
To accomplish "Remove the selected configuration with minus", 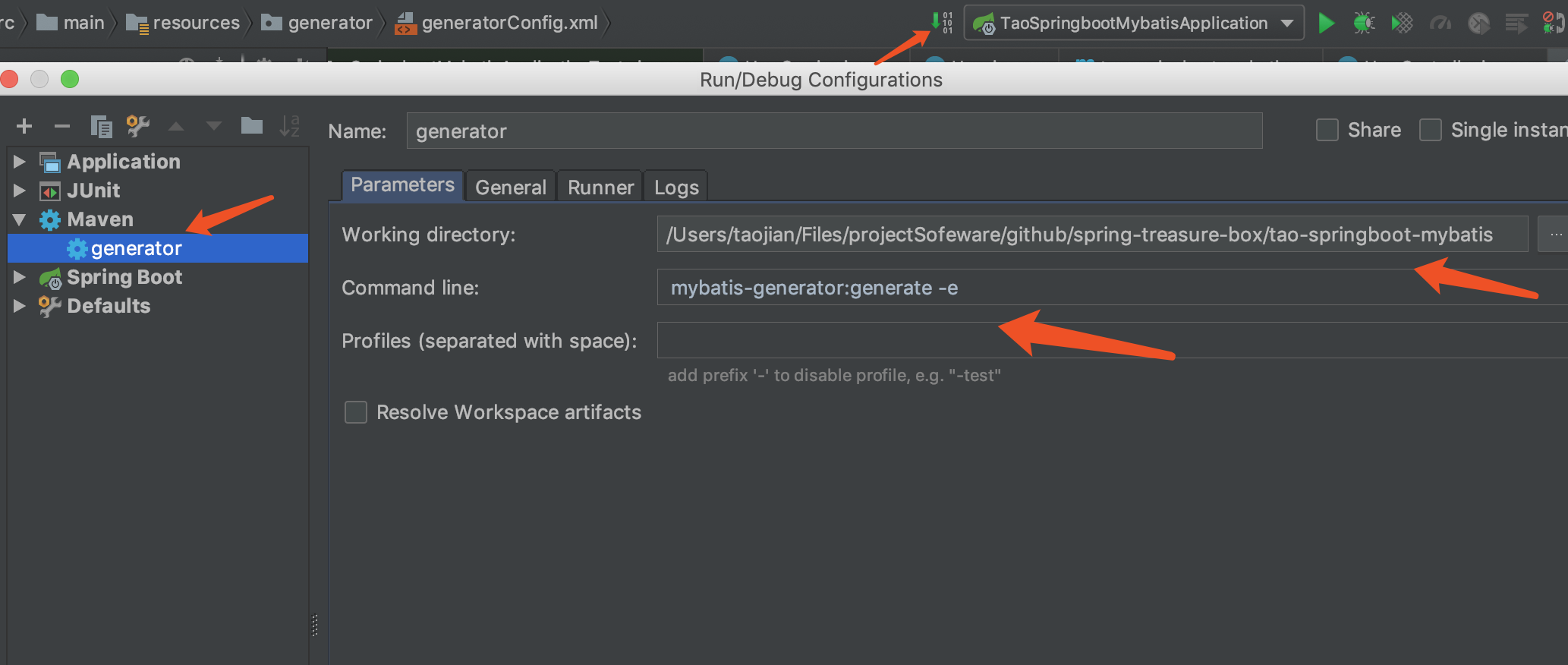I will tap(62, 126).
